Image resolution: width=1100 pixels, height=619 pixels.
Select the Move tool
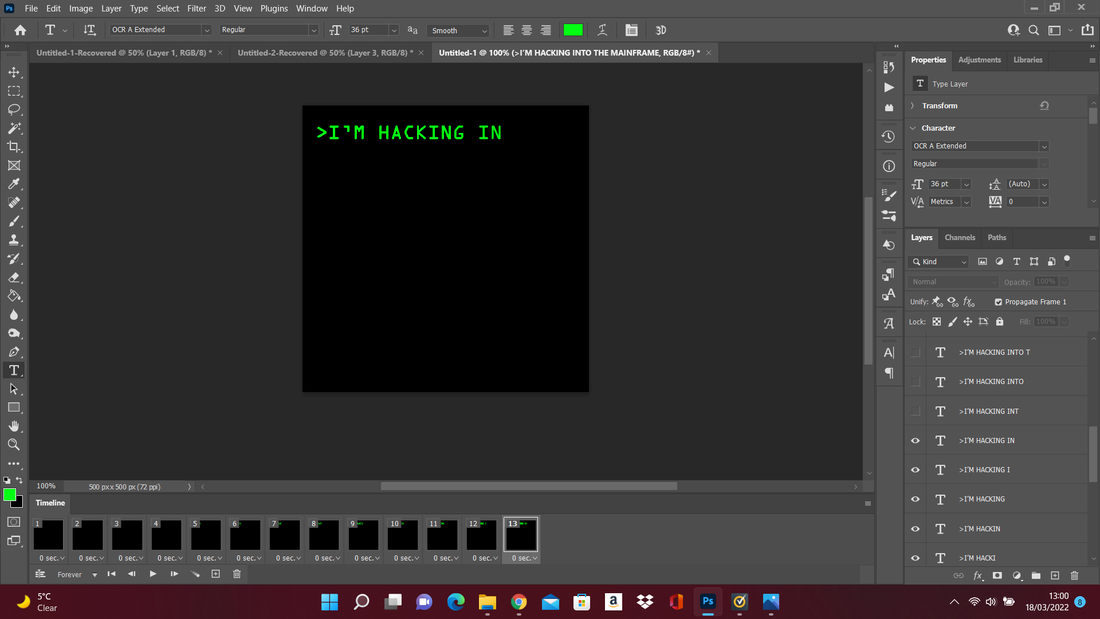[x=14, y=72]
